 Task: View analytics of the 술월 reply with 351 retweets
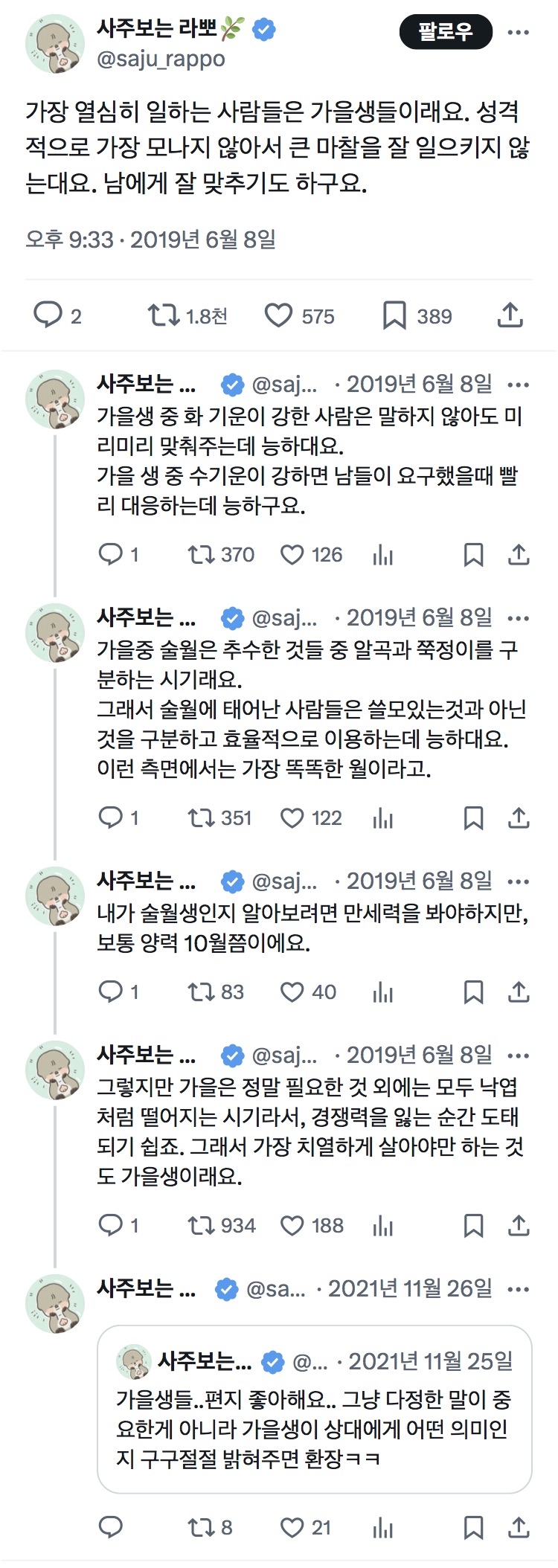[x=382, y=818]
